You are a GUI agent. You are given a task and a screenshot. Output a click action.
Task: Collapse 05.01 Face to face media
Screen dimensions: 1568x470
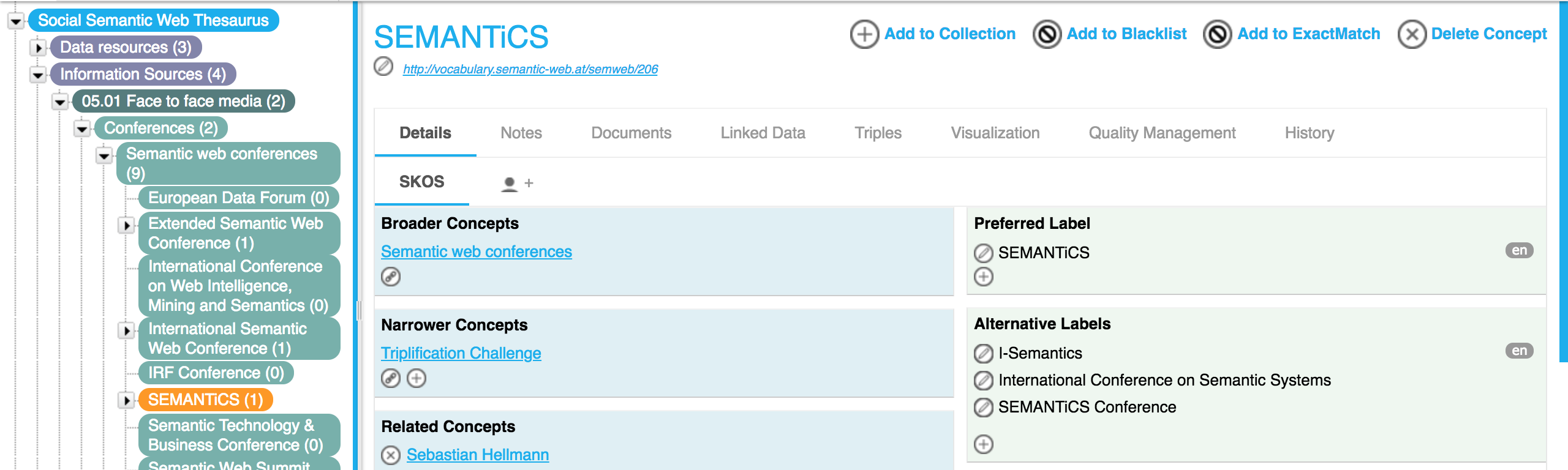[x=60, y=102]
